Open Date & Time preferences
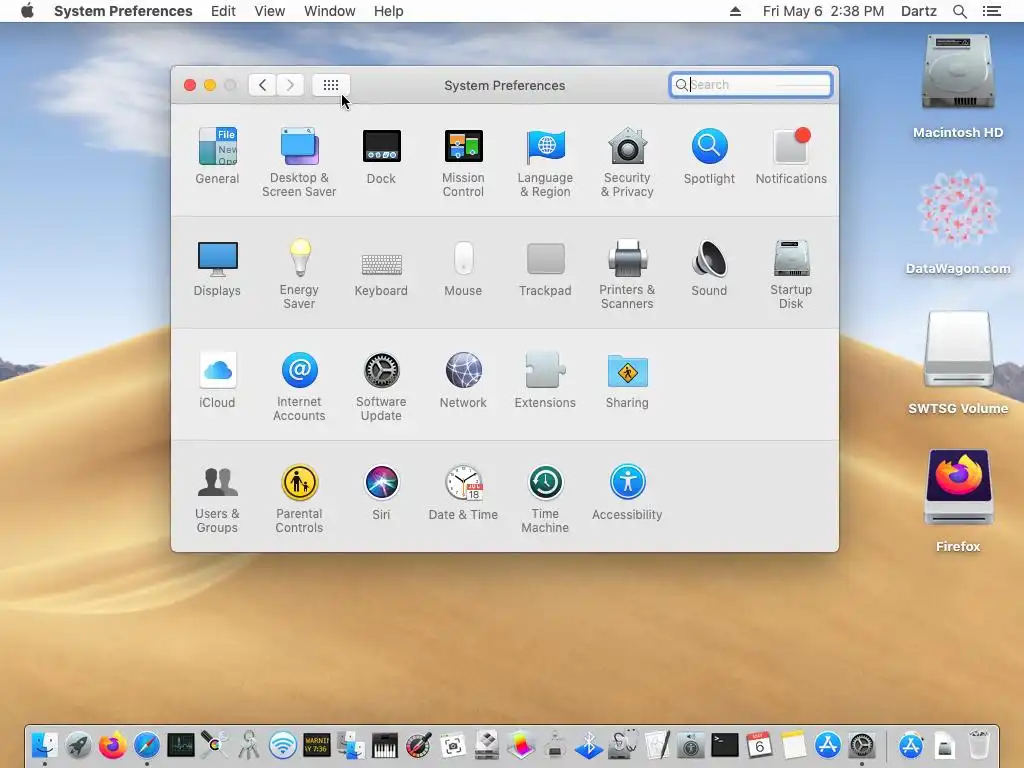Screen dimensions: 1024x768 pos(463,492)
